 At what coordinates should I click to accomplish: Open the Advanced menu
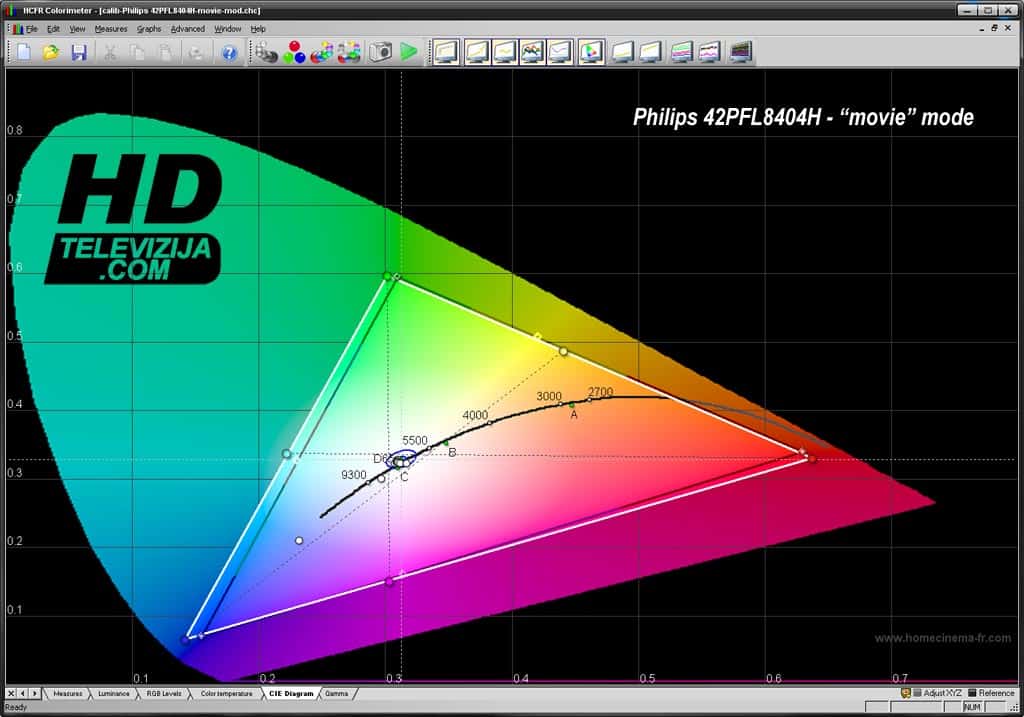click(187, 29)
